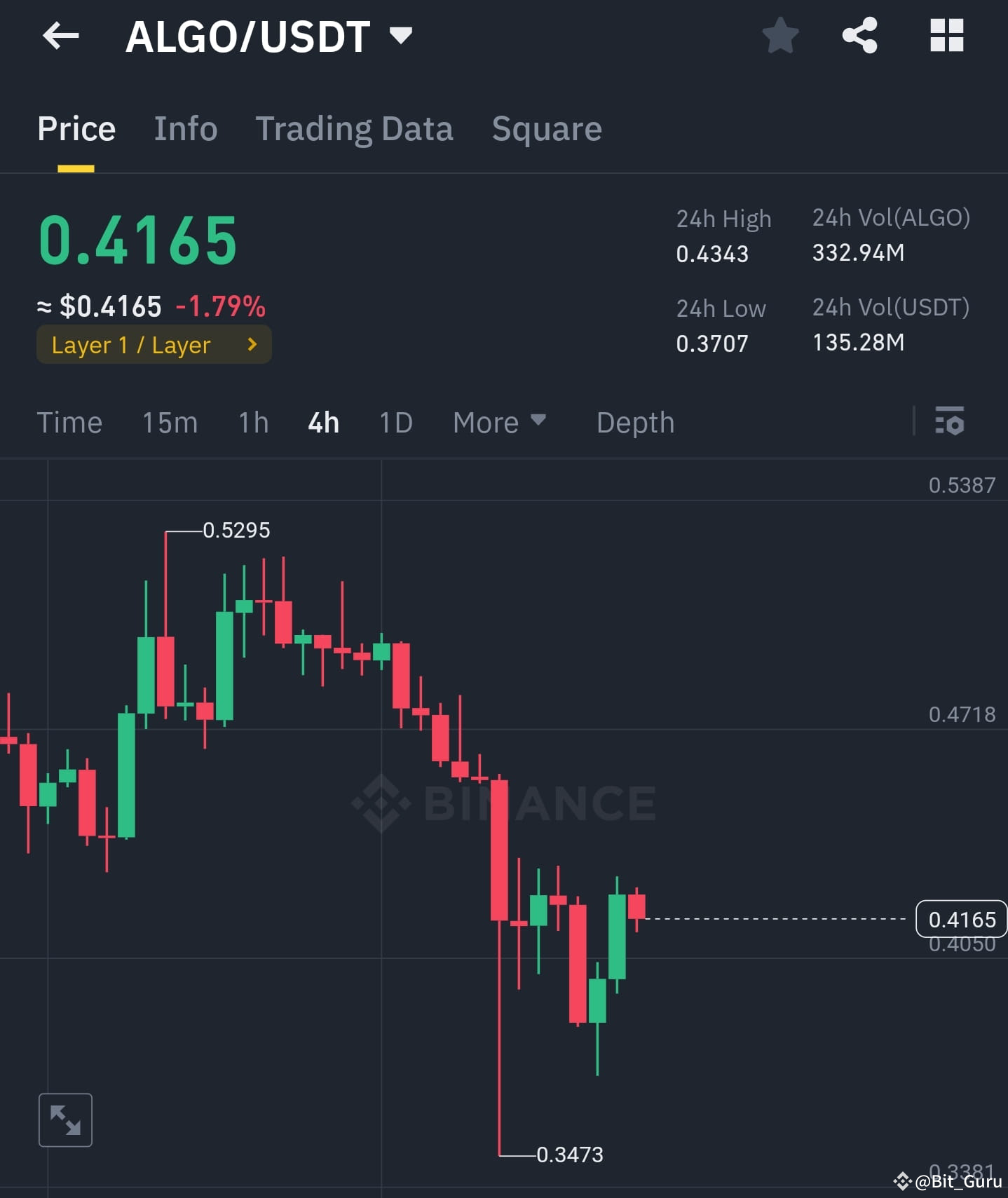Favorite ALGO/USDT with the star icon
Screen dimensions: 1008x1198
tap(779, 36)
